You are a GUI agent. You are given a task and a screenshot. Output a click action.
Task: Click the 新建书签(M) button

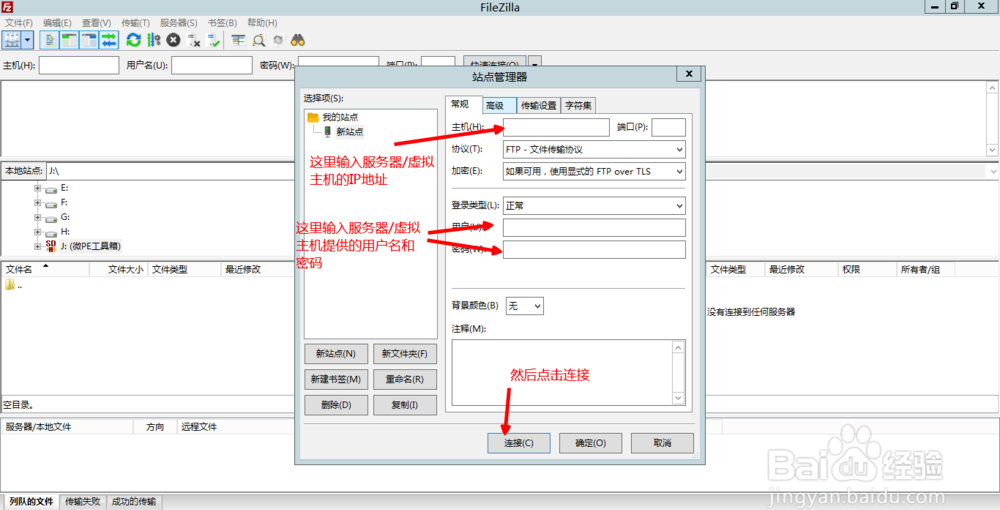tap(336, 379)
